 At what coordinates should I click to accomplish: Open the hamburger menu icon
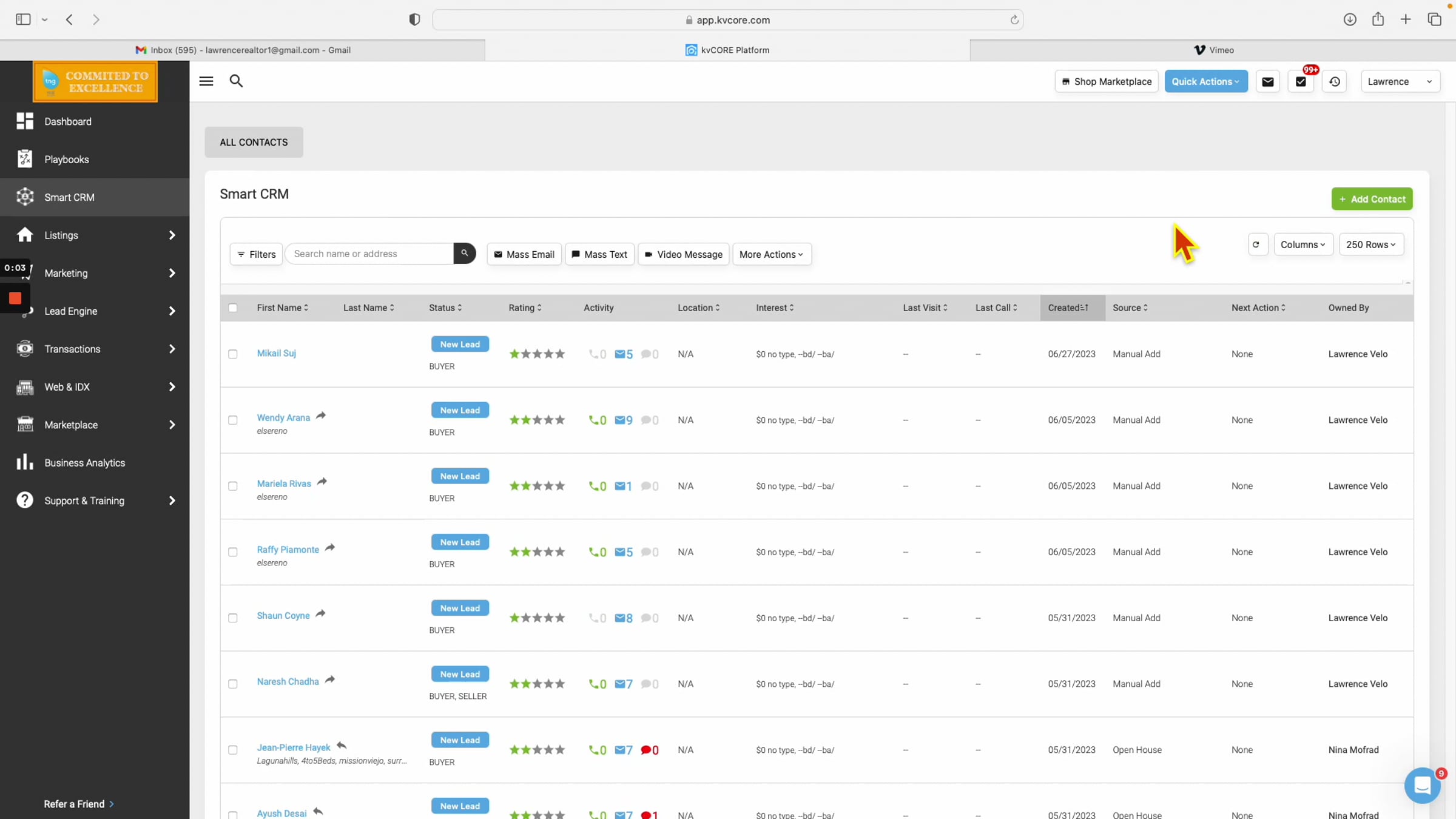point(206,81)
